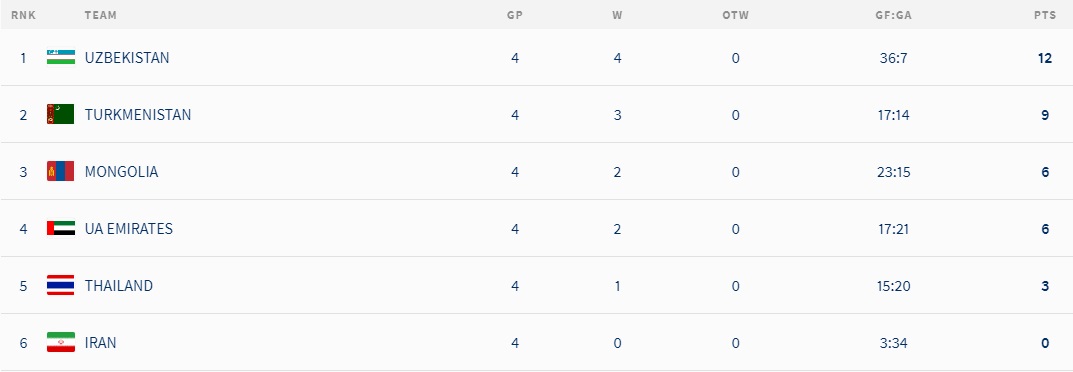Sort standings by W column header
Screen dimensions: 1073x372
pyautogui.click(x=617, y=15)
